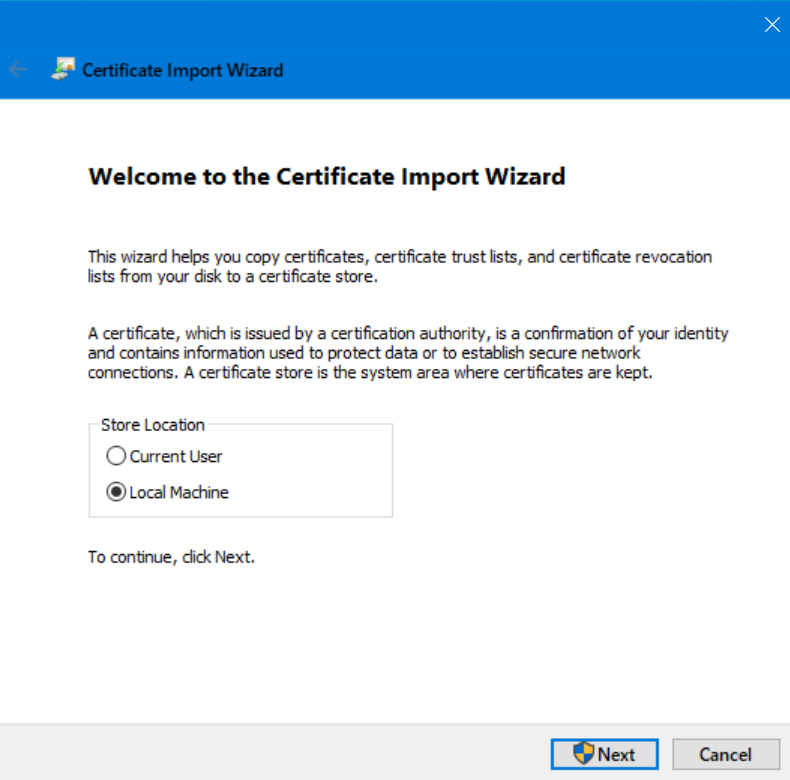Viewport: 790px width, 780px height.
Task: Select the Current User radio button
Action: click(x=116, y=456)
